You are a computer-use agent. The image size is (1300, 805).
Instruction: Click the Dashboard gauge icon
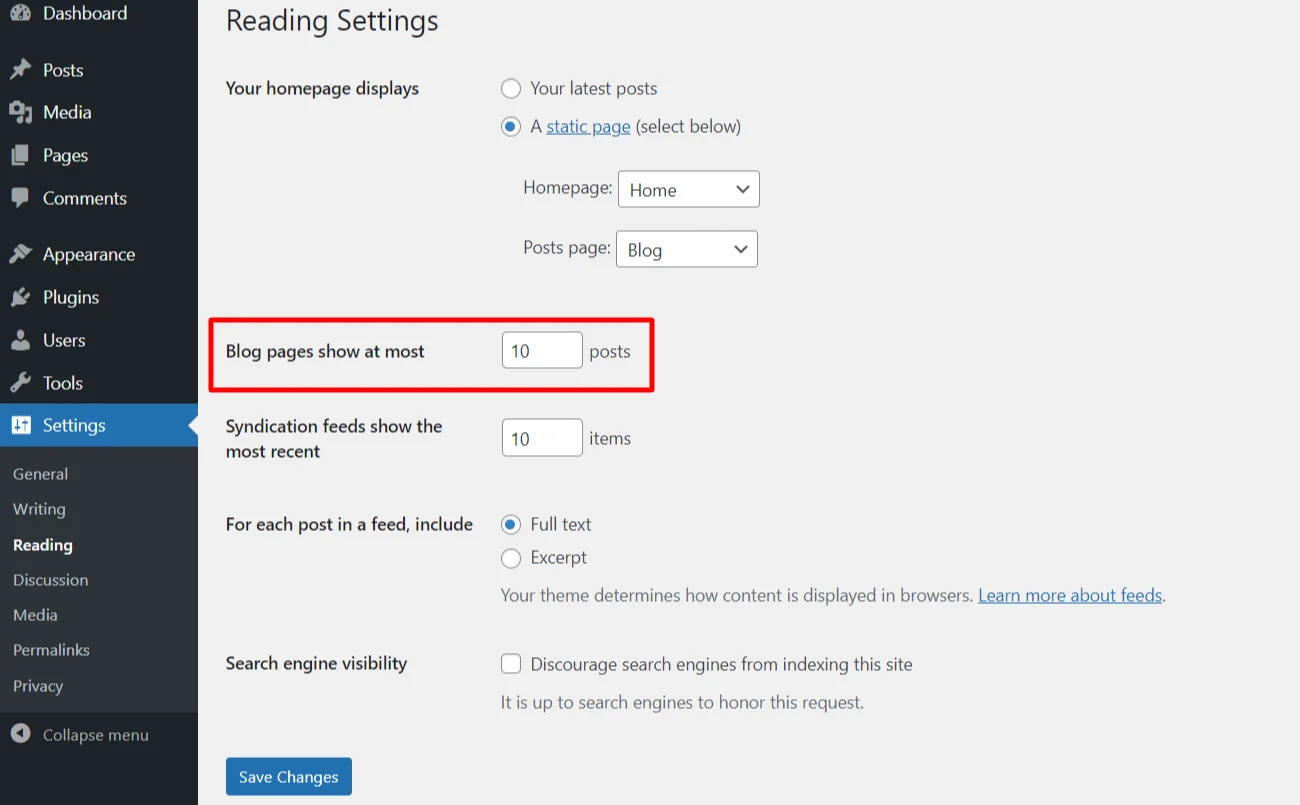pyautogui.click(x=21, y=13)
